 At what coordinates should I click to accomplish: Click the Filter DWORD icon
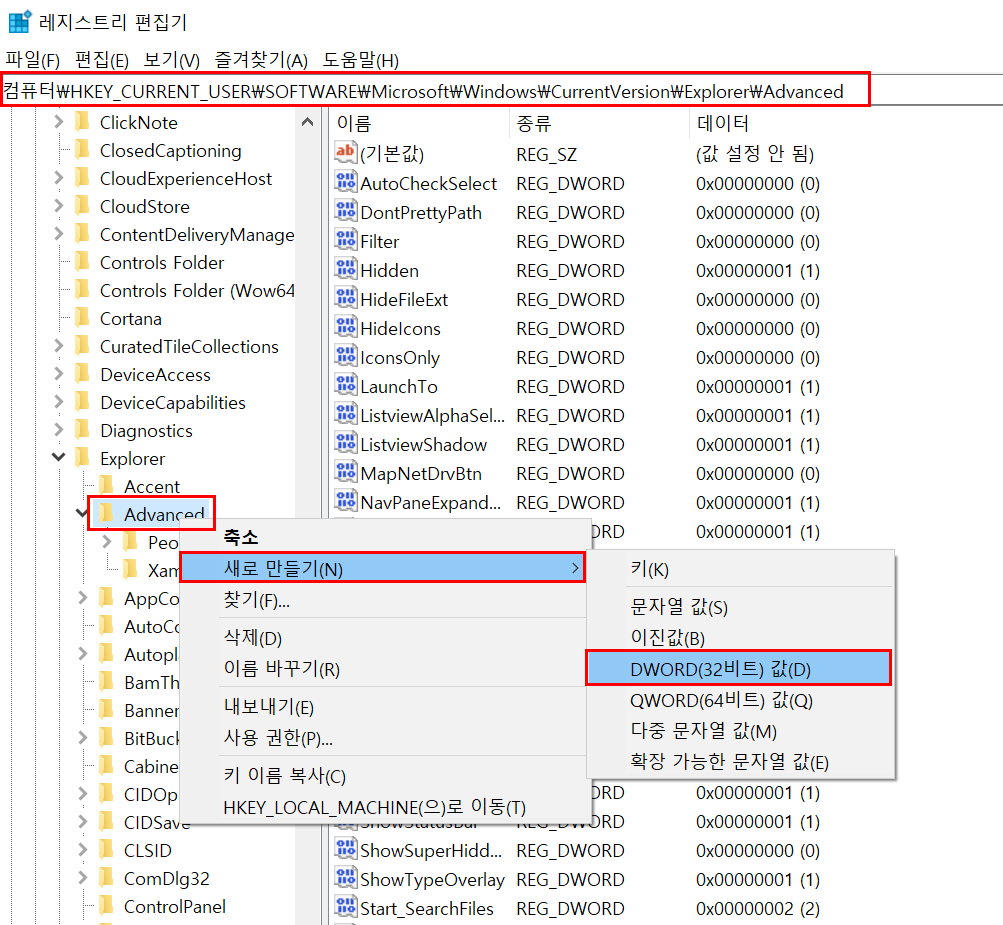[x=345, y=240]
